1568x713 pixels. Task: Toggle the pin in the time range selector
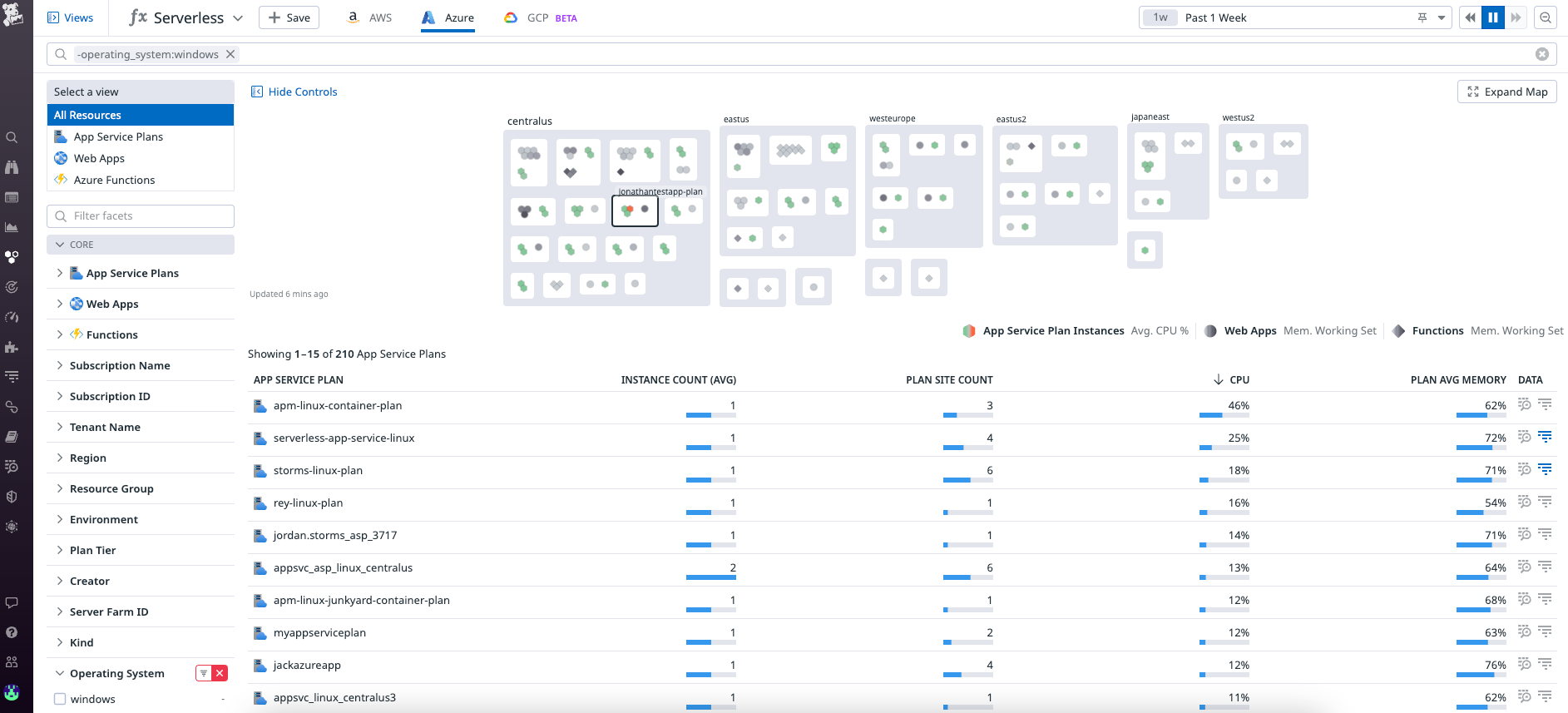[1422, 17]
